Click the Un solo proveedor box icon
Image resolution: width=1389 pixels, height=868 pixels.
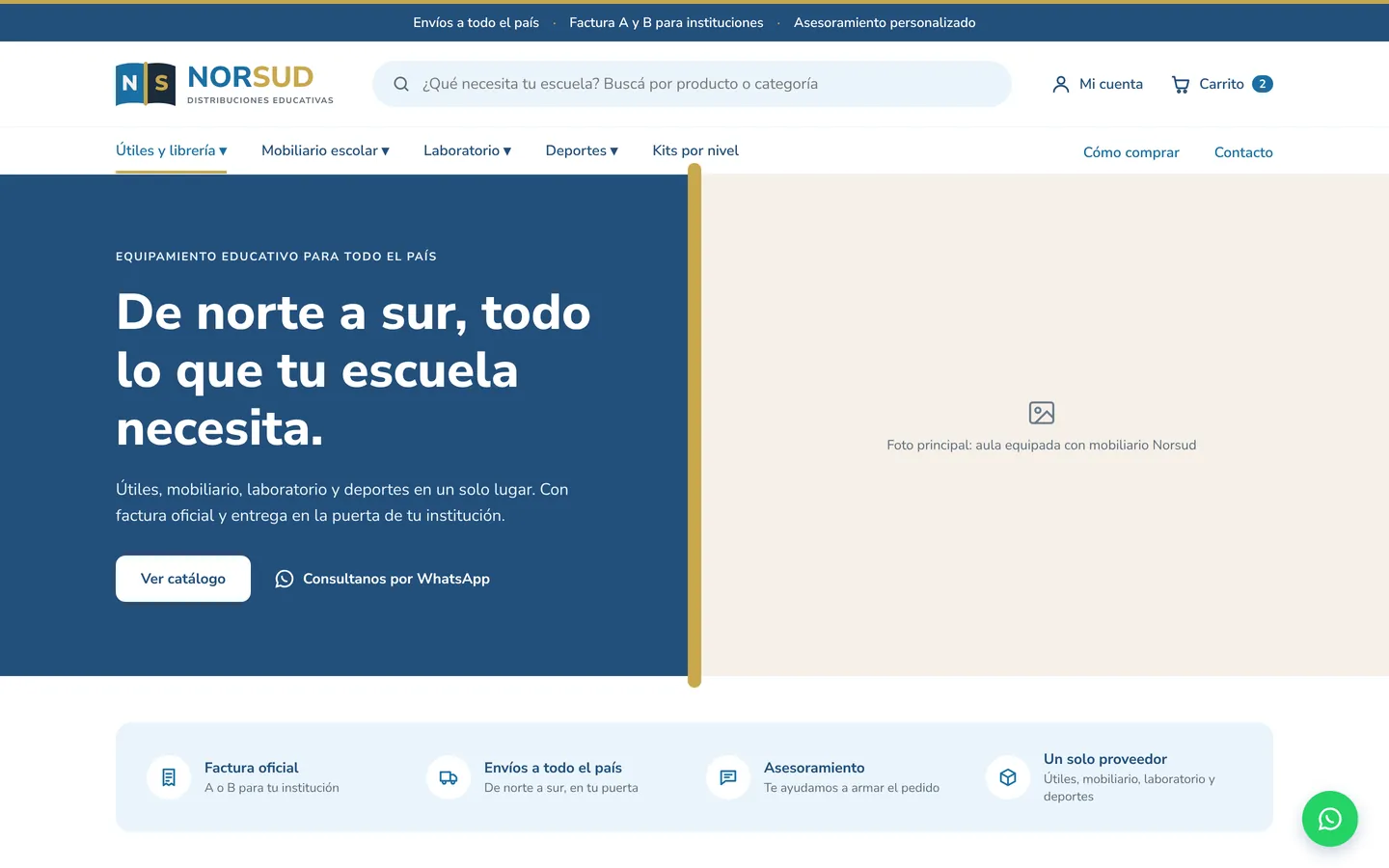(x=1008, y=777)
